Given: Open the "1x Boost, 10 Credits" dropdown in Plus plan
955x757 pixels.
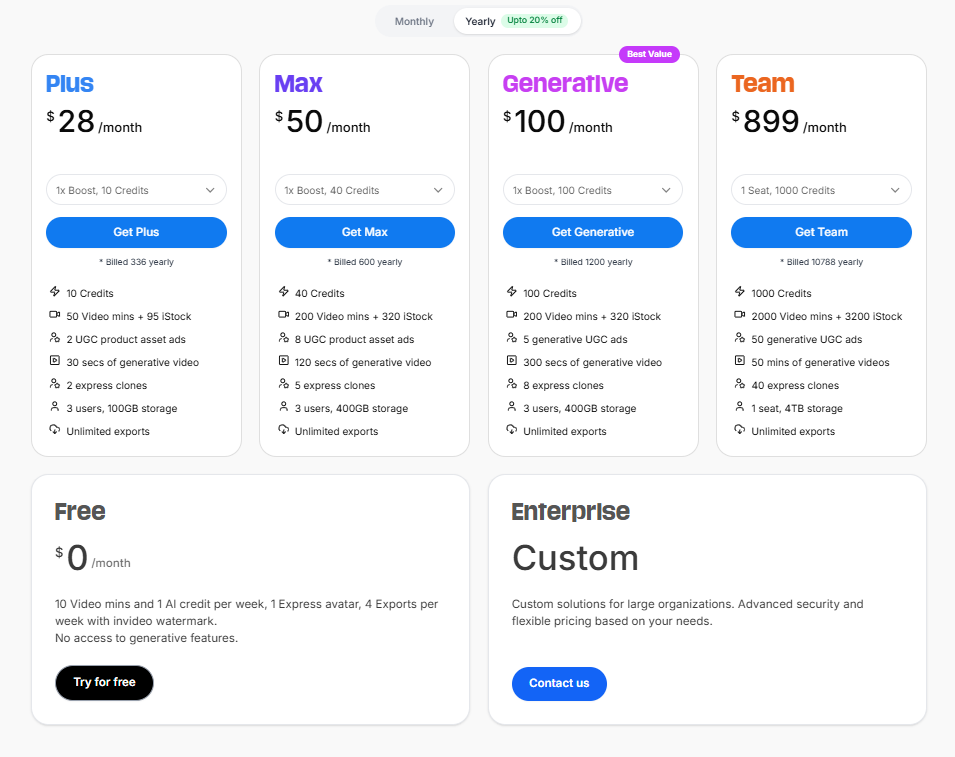Looking at the screenshot, I should [136, 189].
